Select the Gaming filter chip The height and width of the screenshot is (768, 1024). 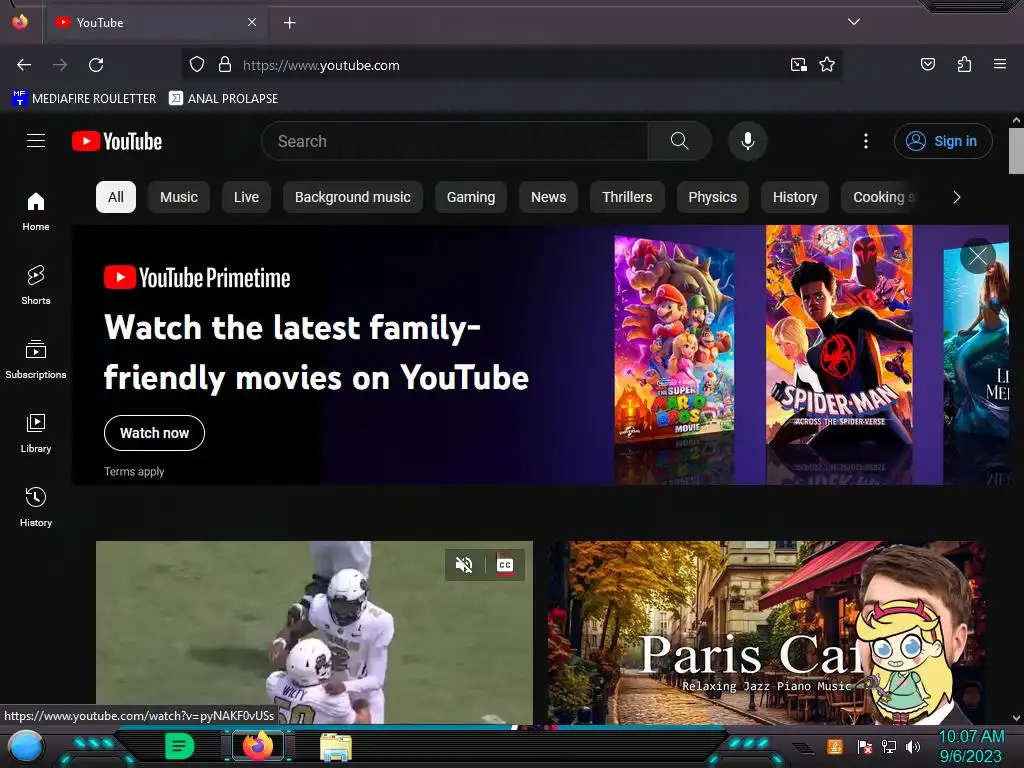pyautogui.click(x=471, y=197)
